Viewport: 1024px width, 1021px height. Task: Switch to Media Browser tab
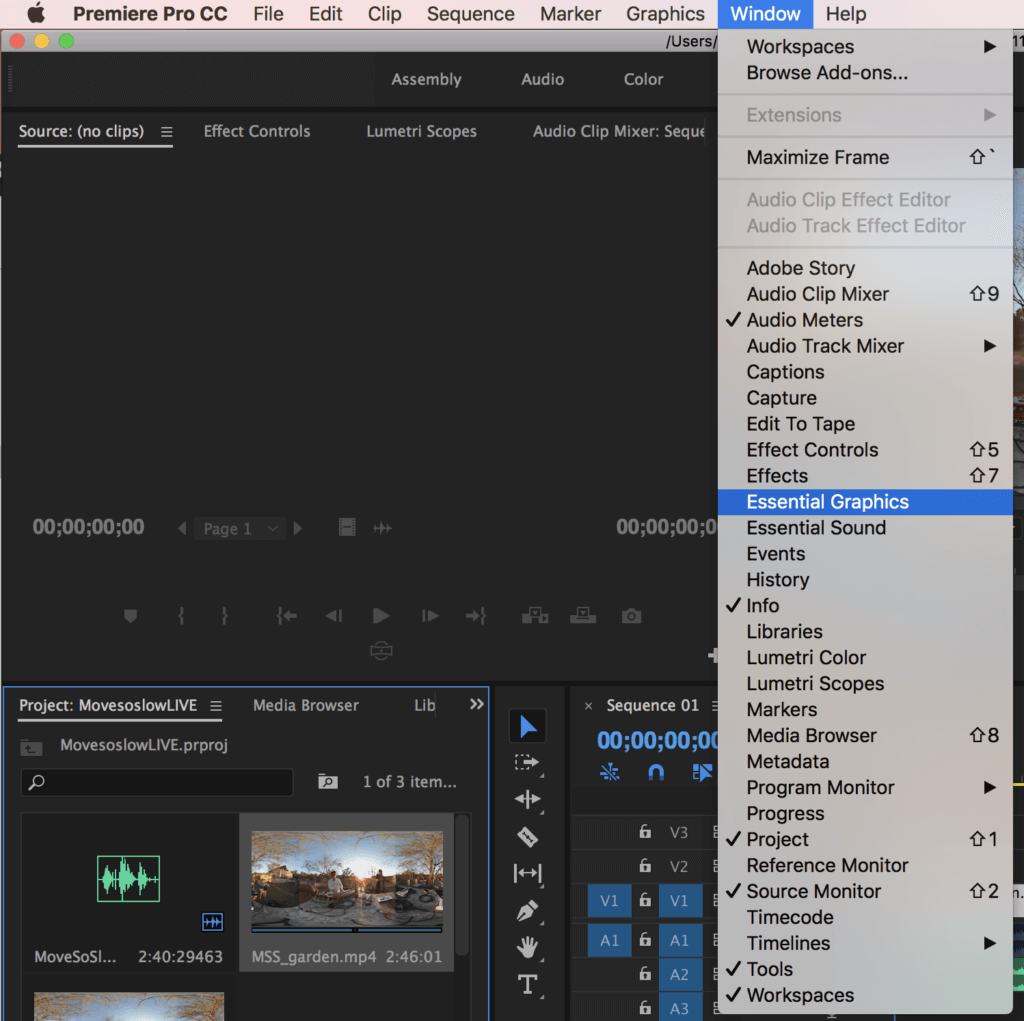point(306,705)
